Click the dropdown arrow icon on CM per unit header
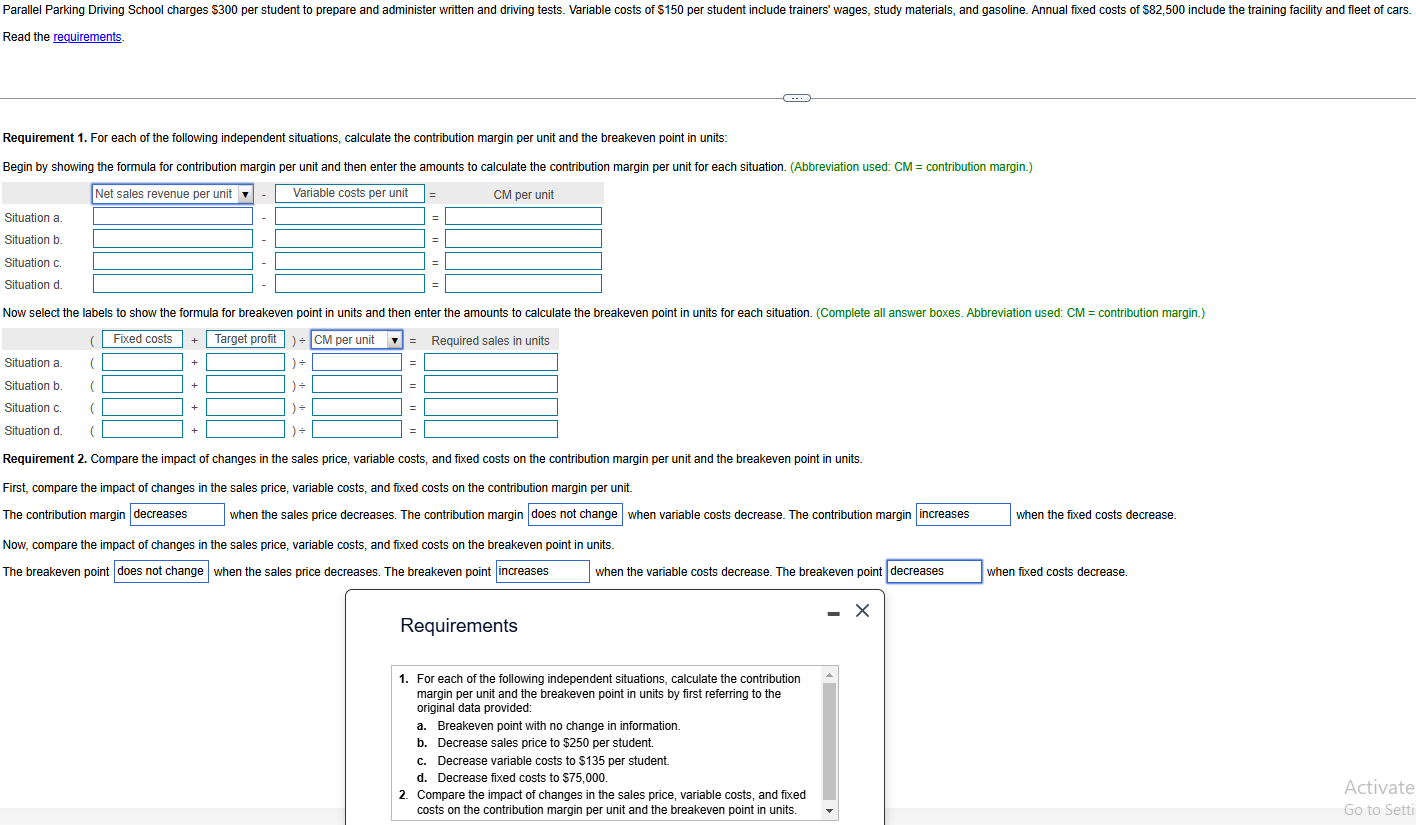The image size is (1416, 825). 394,339
